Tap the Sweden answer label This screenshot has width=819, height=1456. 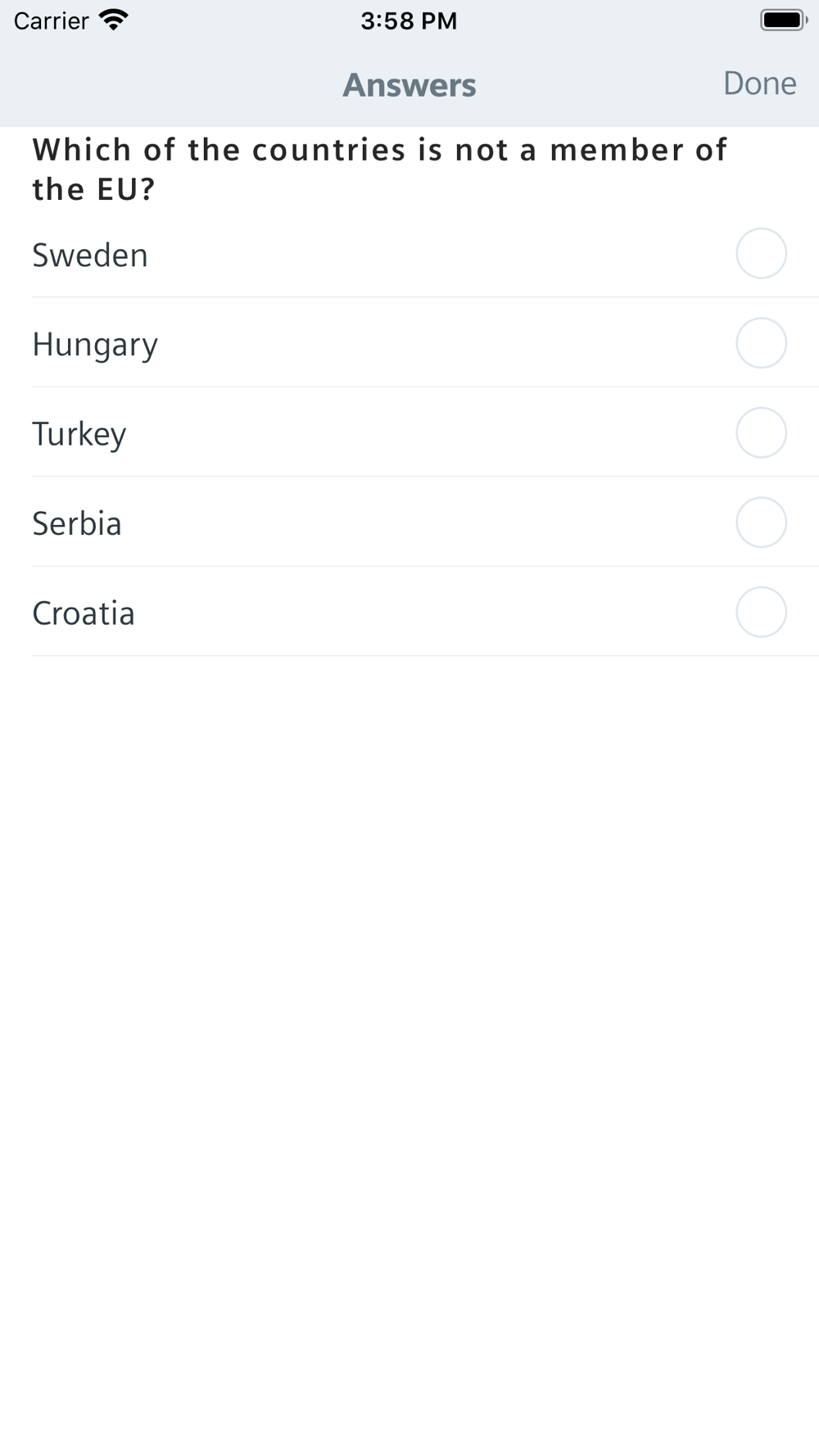[x=90, y=255]
